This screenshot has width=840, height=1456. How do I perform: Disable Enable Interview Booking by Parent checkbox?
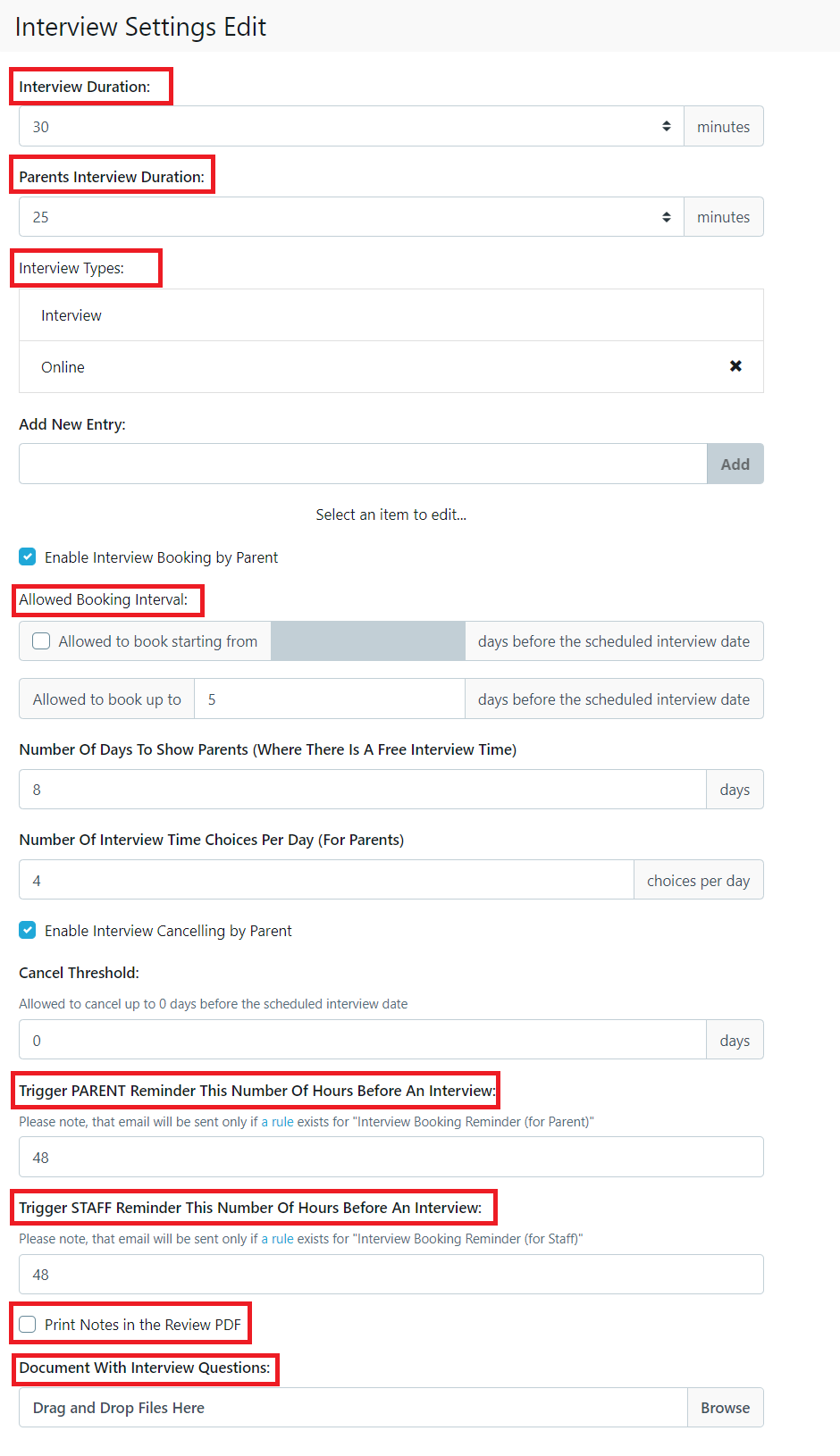tap(28, 557)
